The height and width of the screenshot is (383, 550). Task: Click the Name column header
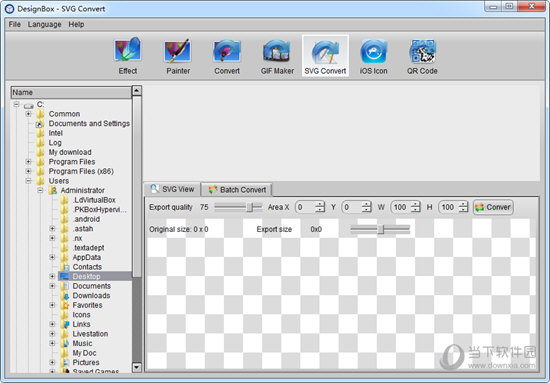point(71,93)
